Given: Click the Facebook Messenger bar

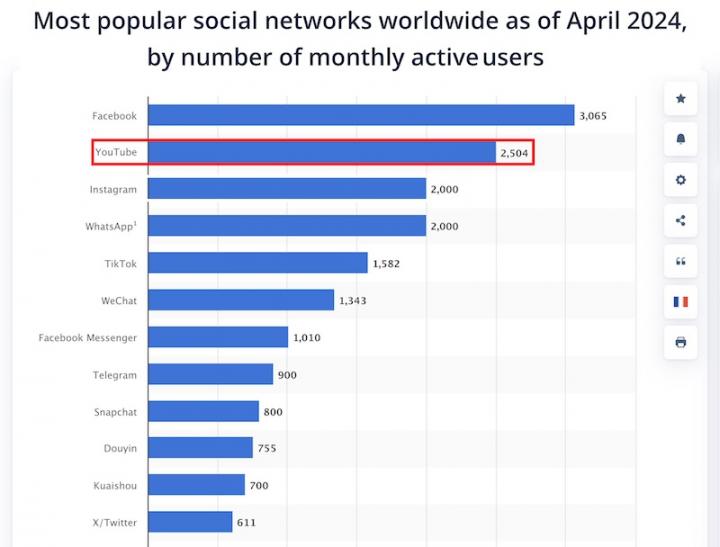Looking at the screenshot, I should point(218,337).
